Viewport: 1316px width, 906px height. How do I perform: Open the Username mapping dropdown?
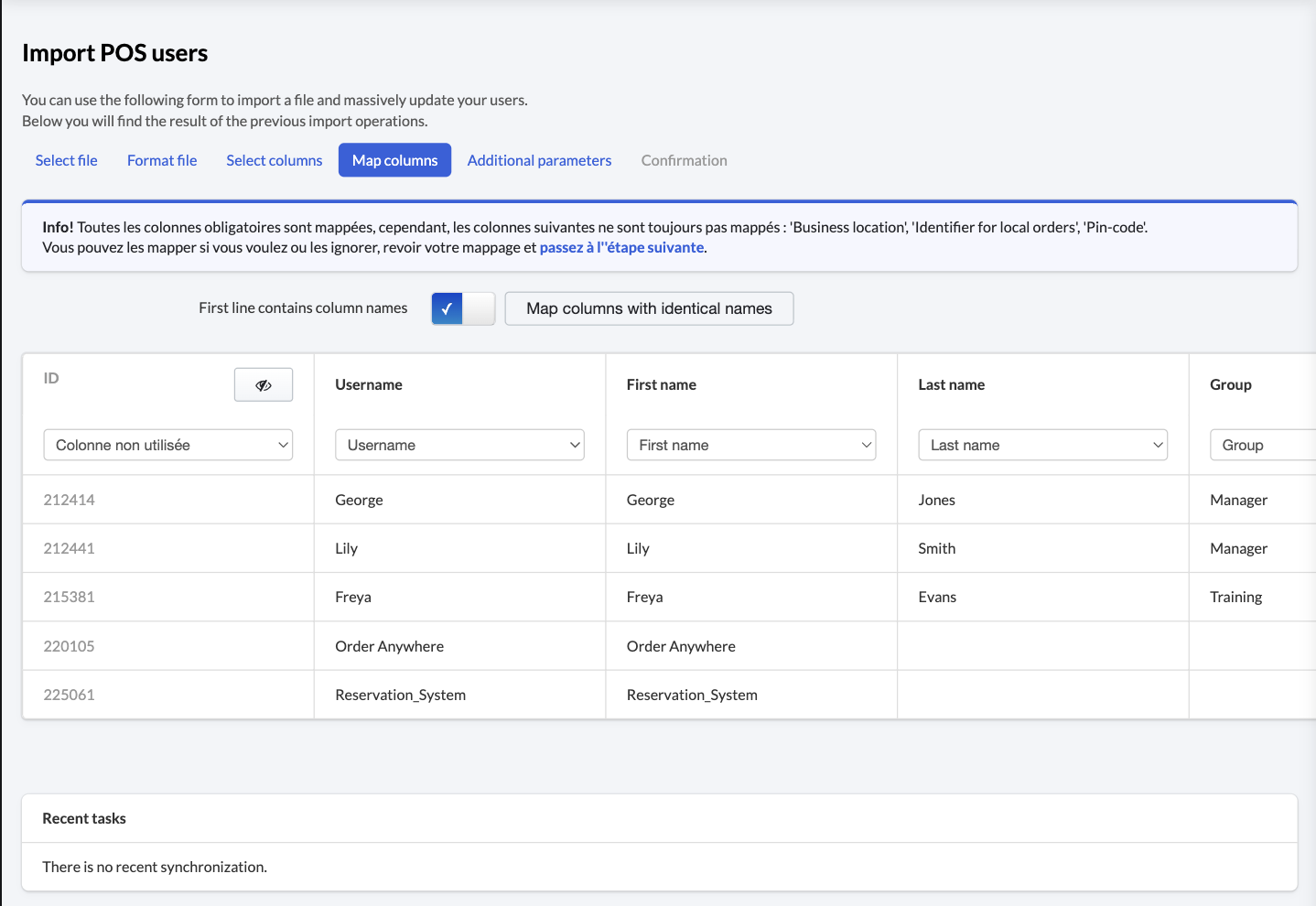click(x=459, y=445)
